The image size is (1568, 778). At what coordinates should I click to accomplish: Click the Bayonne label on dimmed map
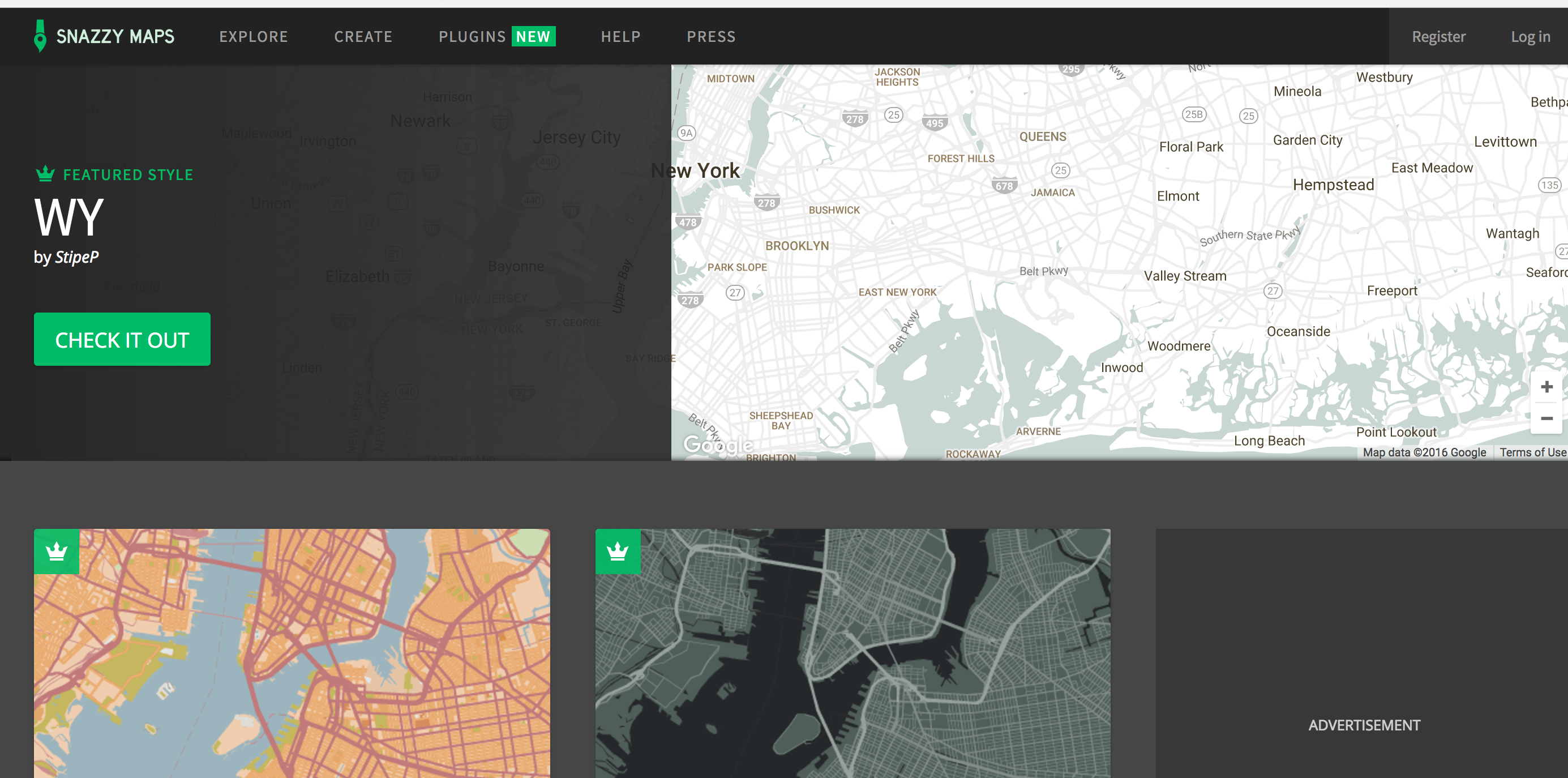(516, 267)
